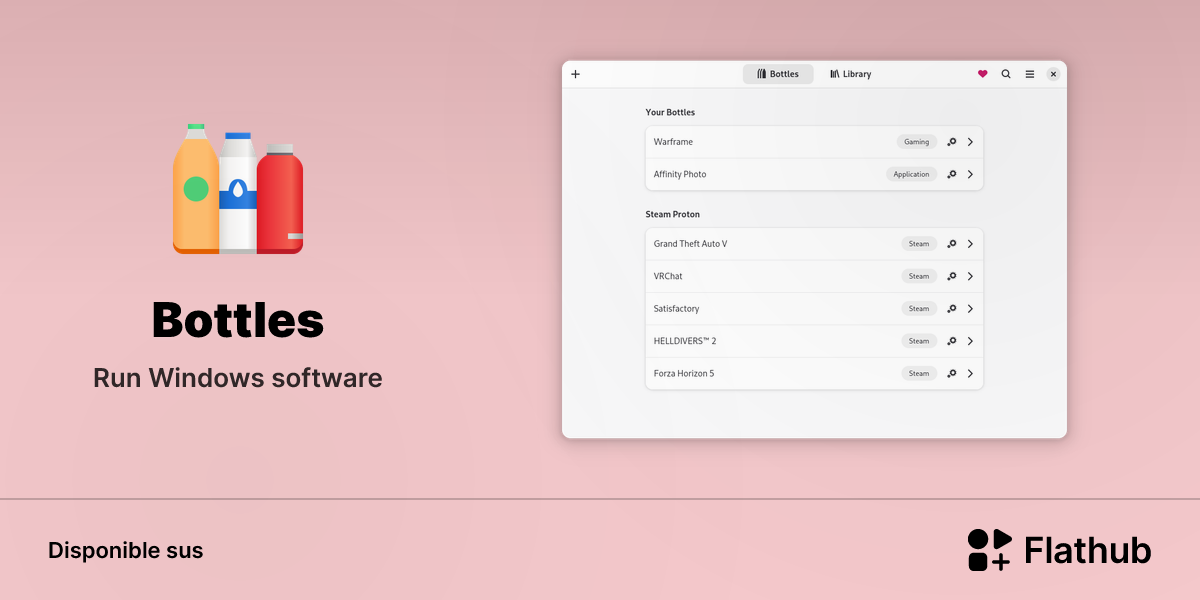
Task: Click the gear run icon for HELLDIVERS 2
Action: tap(952, 341)
